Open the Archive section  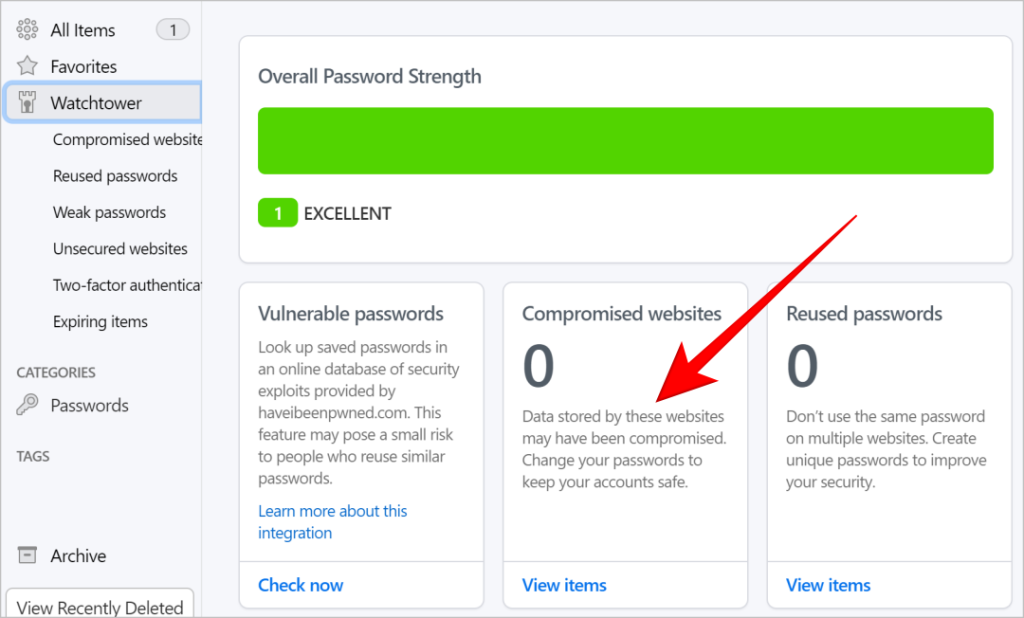[x=78, y=556]
